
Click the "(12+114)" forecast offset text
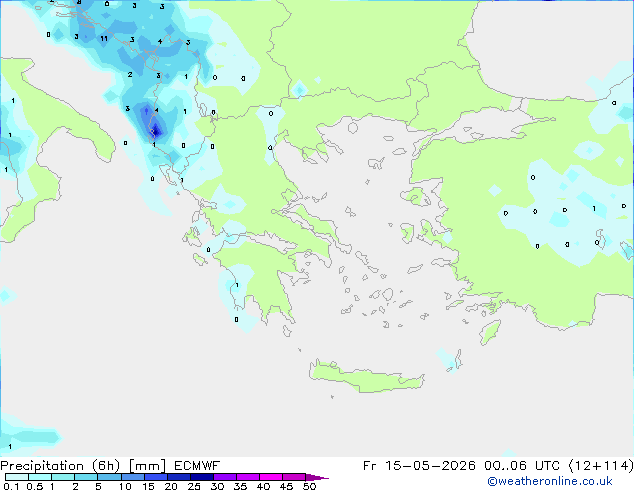(601, 466)
